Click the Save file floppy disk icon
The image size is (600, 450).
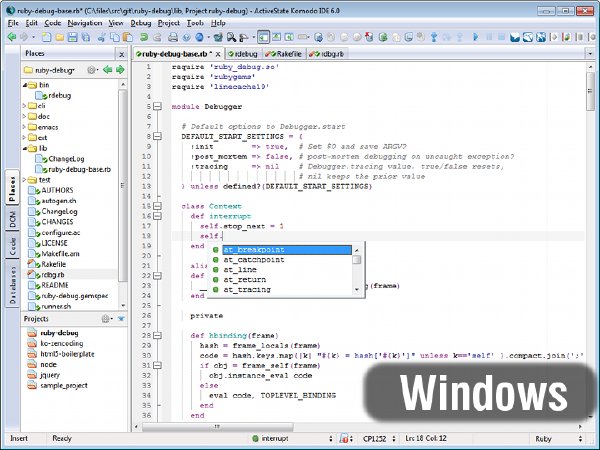pos(72,37)
